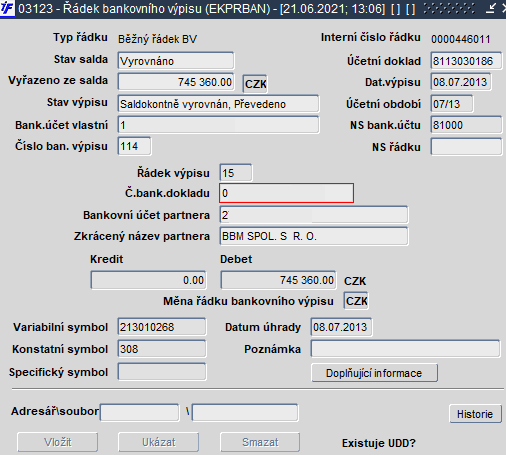Open the Historie button
Viewport: 506px width, 455px height.
tap(475, 414)
